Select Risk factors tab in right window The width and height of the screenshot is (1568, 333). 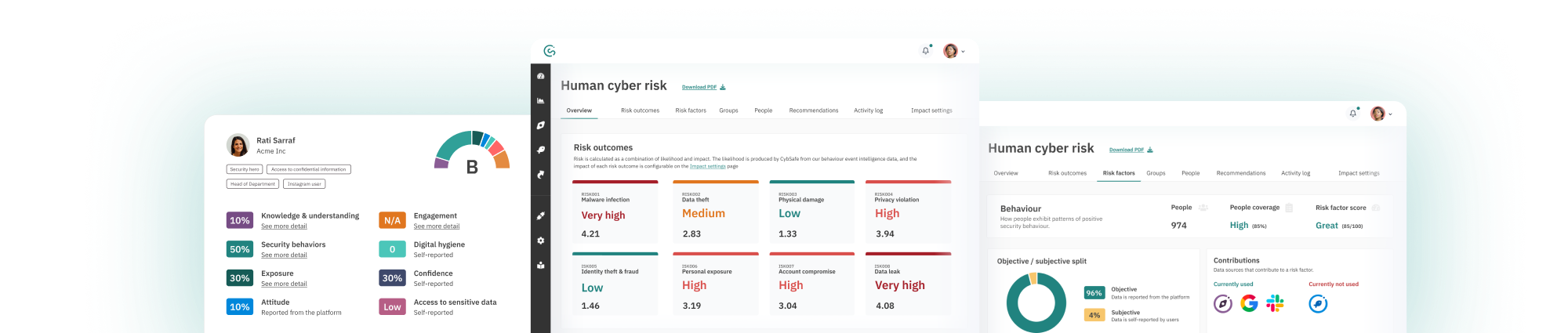tap(1119, 173)
